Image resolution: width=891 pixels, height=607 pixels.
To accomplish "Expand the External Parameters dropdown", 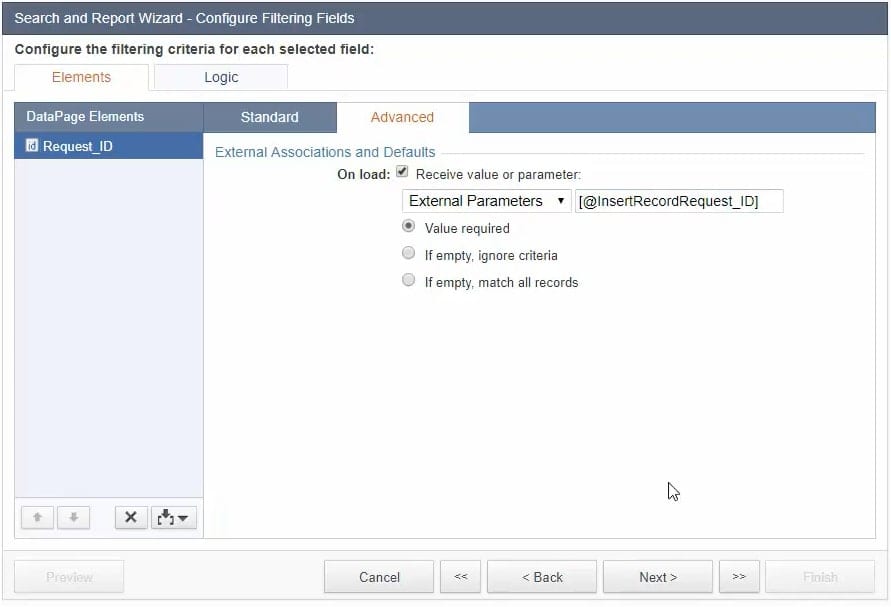I will click(x=487, y=201).
